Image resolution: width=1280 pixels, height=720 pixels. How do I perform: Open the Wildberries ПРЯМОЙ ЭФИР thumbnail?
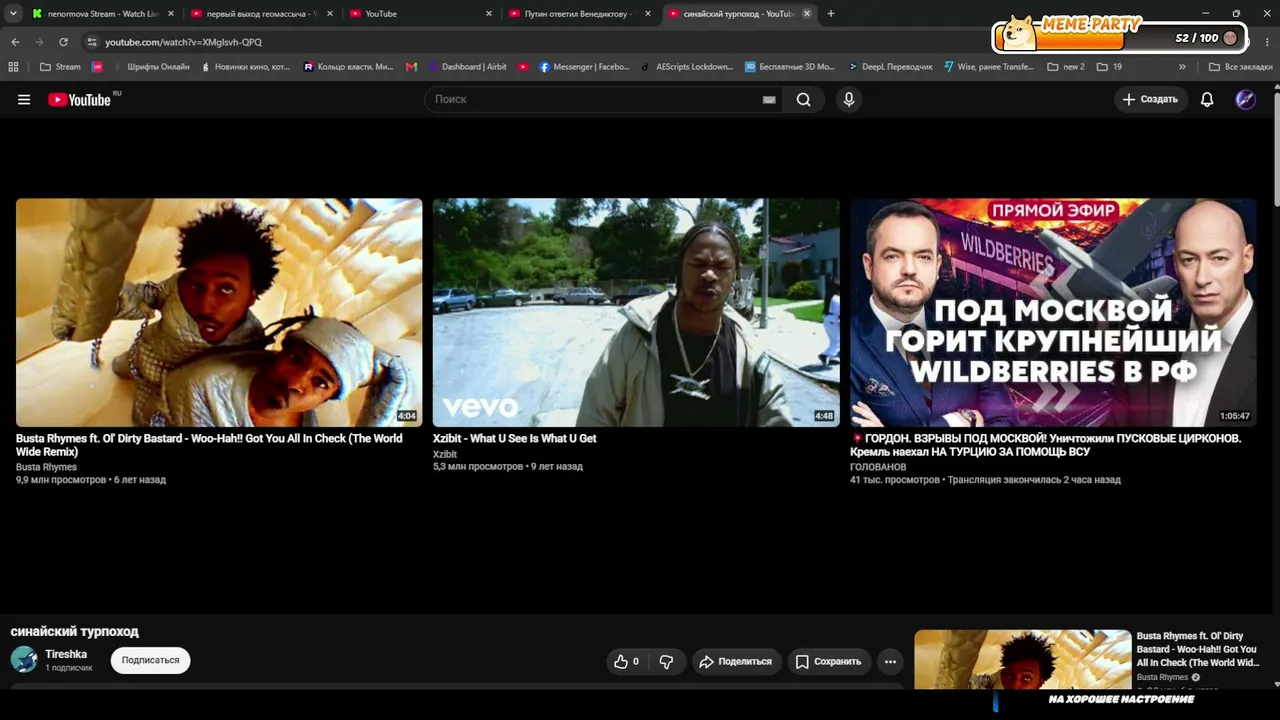click(1053, 312)
